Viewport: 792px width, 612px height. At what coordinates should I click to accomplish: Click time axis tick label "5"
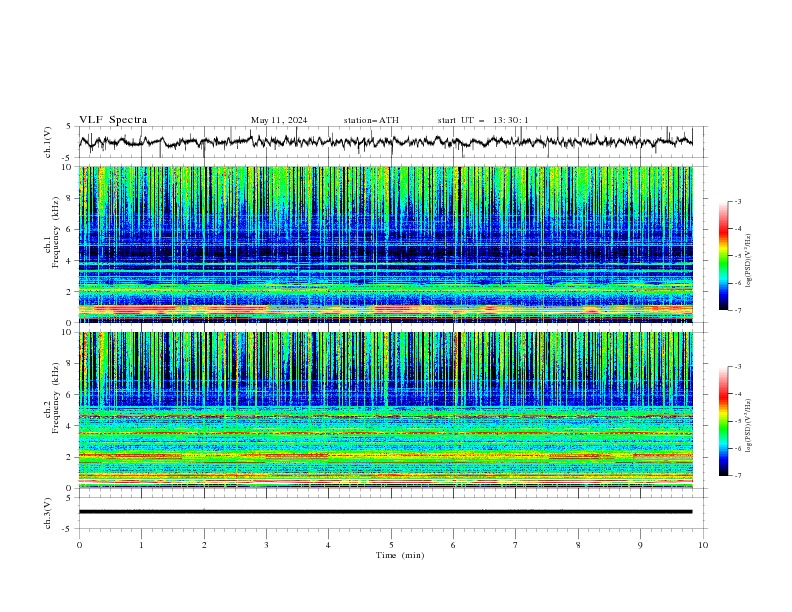pos(391,545)
